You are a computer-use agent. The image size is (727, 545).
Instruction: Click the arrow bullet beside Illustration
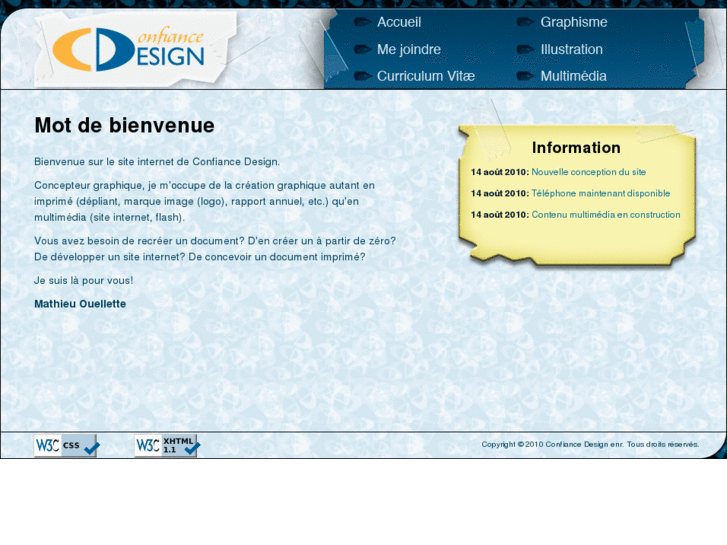[x=526, y=49]
